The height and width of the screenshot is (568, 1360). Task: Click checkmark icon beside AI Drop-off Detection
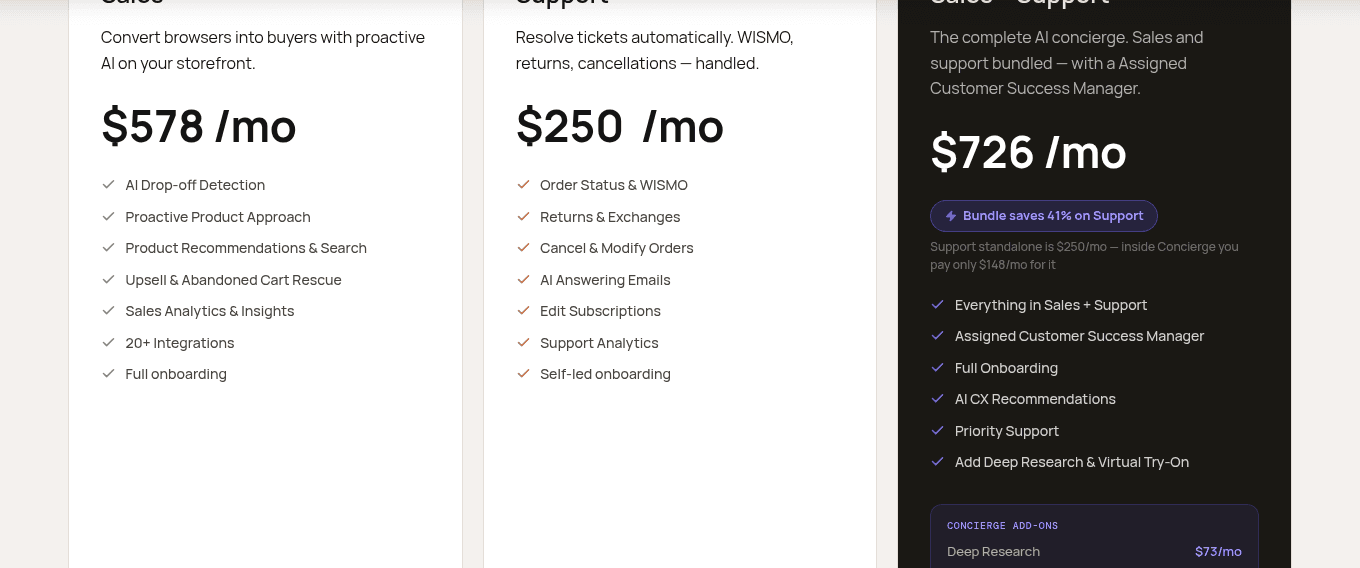(108, 184)
